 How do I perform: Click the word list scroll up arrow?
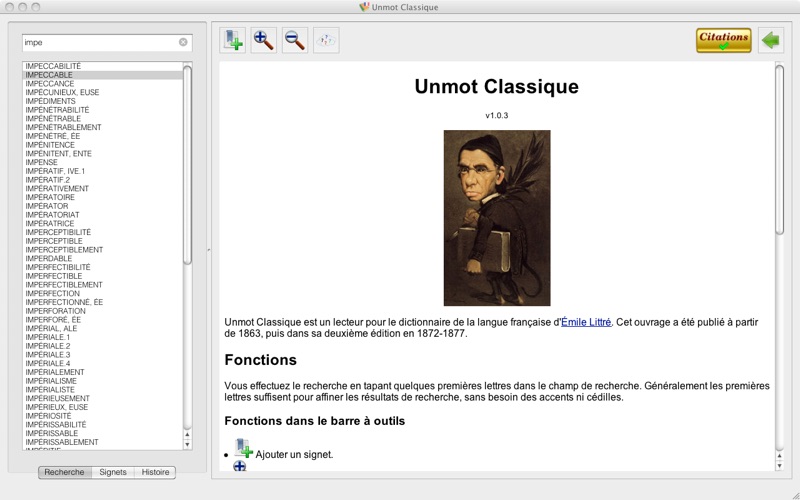click(187, 435)
